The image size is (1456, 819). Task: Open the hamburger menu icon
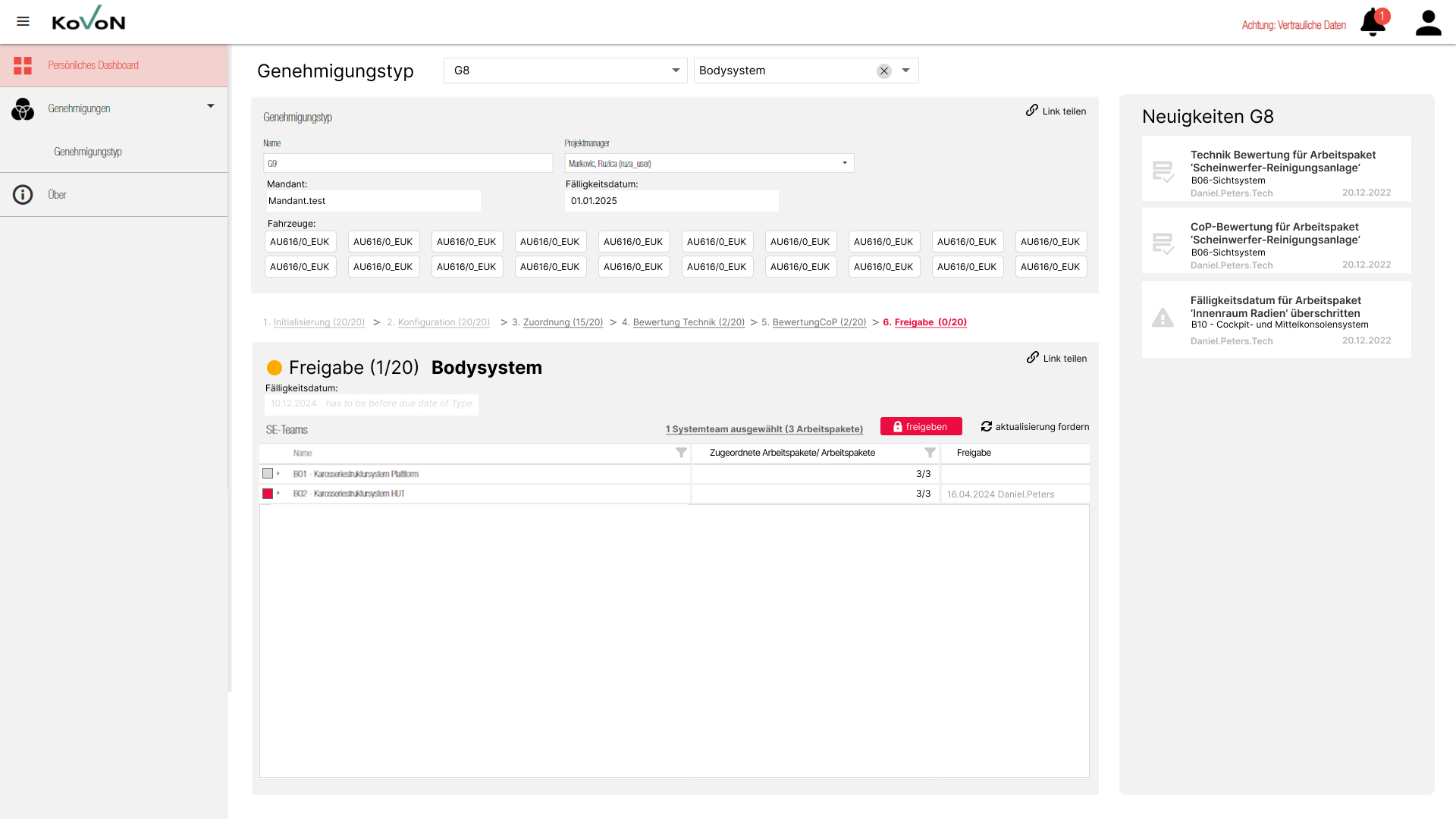tap(23, 21)
